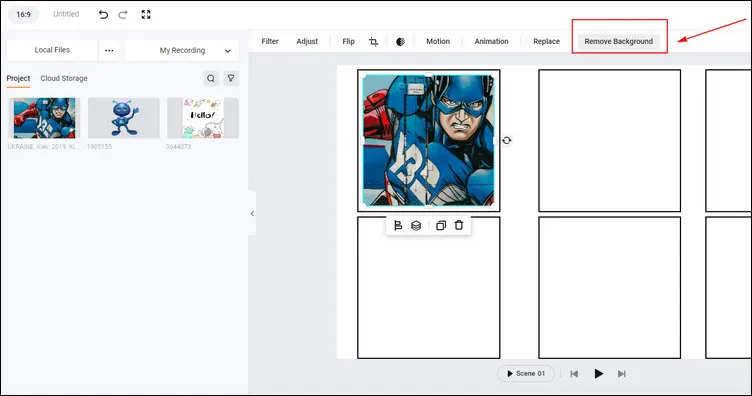The height and width of the screenshot is (396, 752).
Task: Click the Scene 01 play button
Action: tap(526, 373)
